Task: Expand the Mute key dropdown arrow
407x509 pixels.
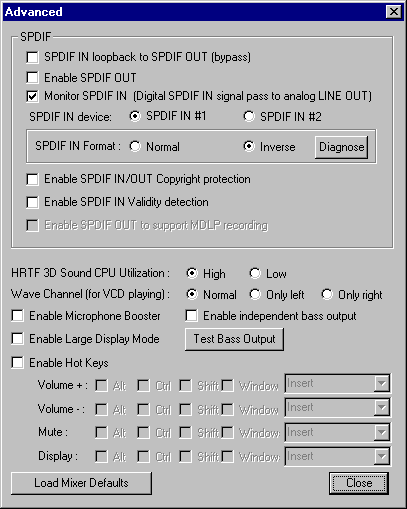Action: click(382, 433)
